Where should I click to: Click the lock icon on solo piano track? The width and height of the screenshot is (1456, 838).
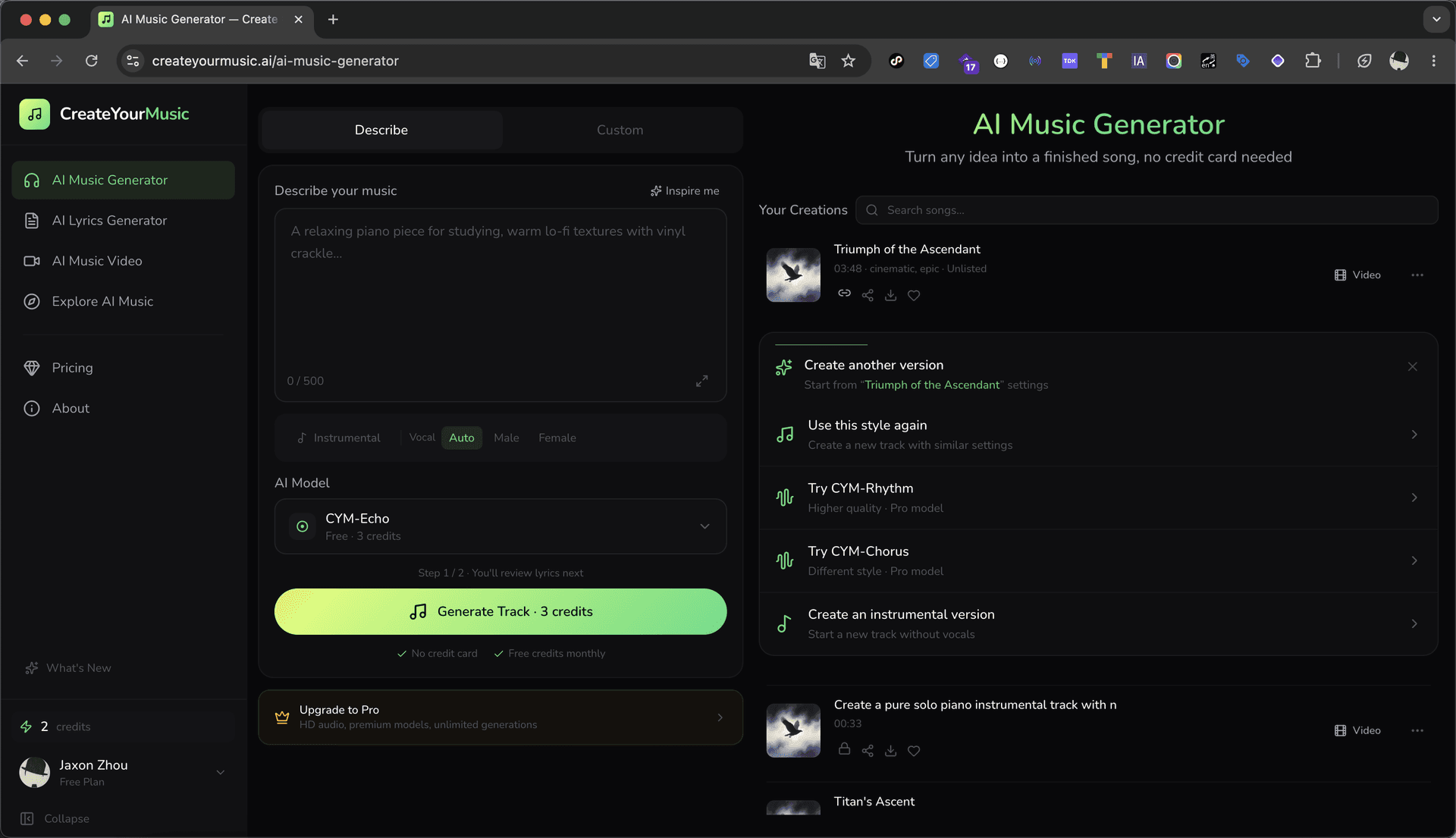(844, 749)
